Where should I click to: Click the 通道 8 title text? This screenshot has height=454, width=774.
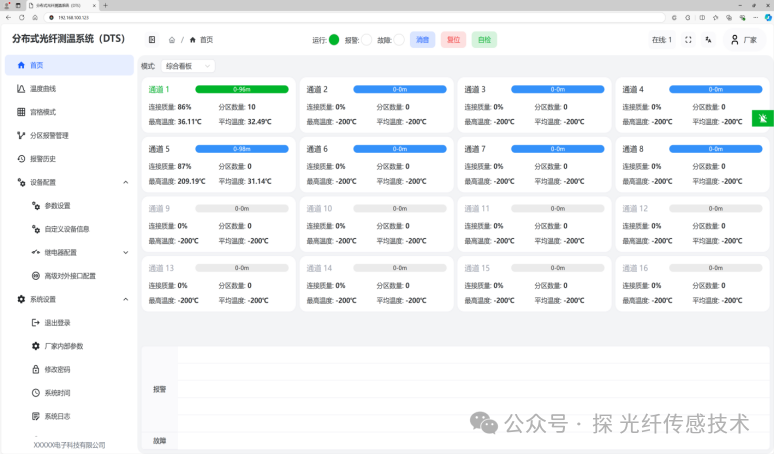(633, 149)
